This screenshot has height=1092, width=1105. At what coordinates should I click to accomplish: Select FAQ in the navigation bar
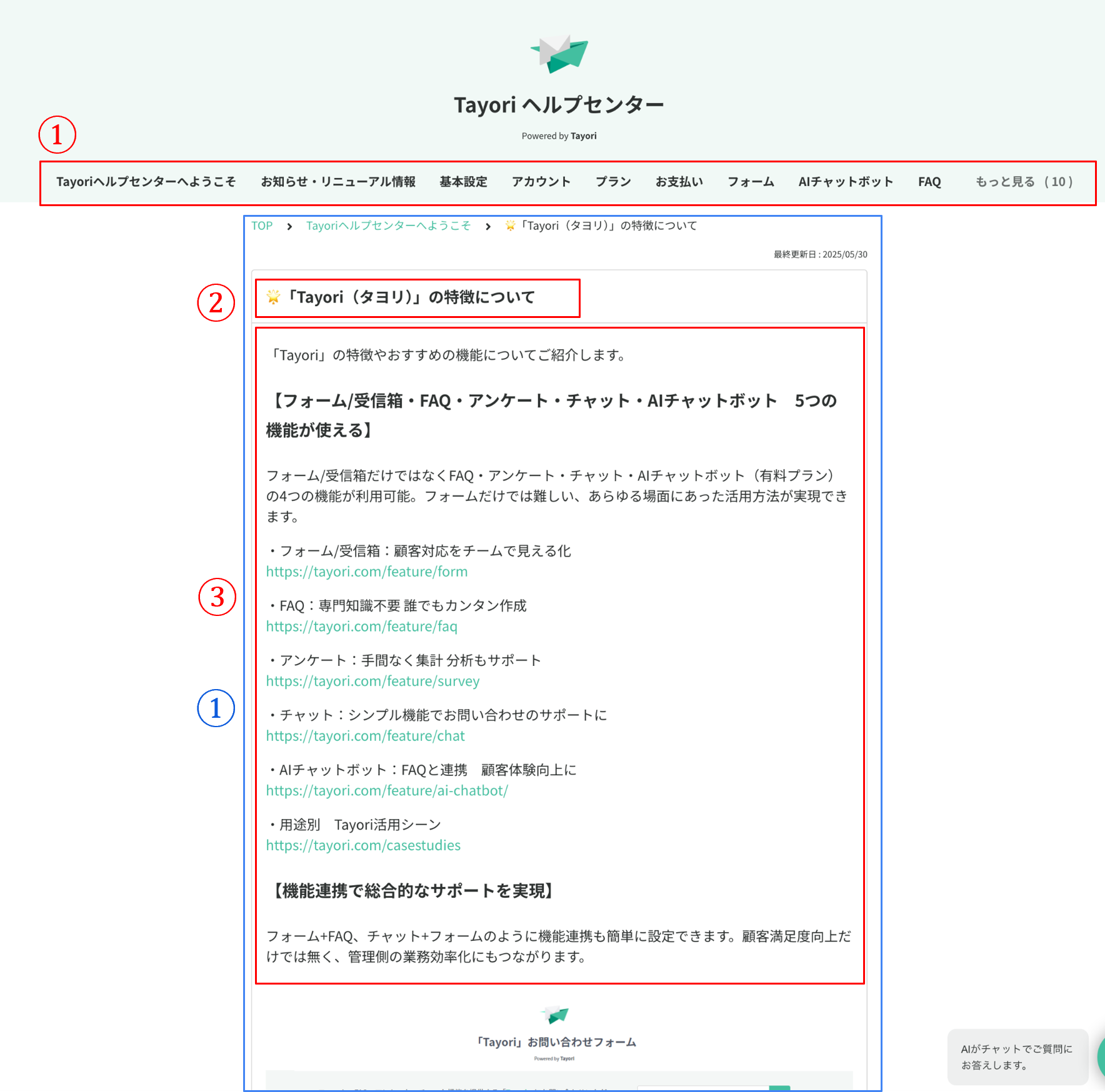click(929, 182)
